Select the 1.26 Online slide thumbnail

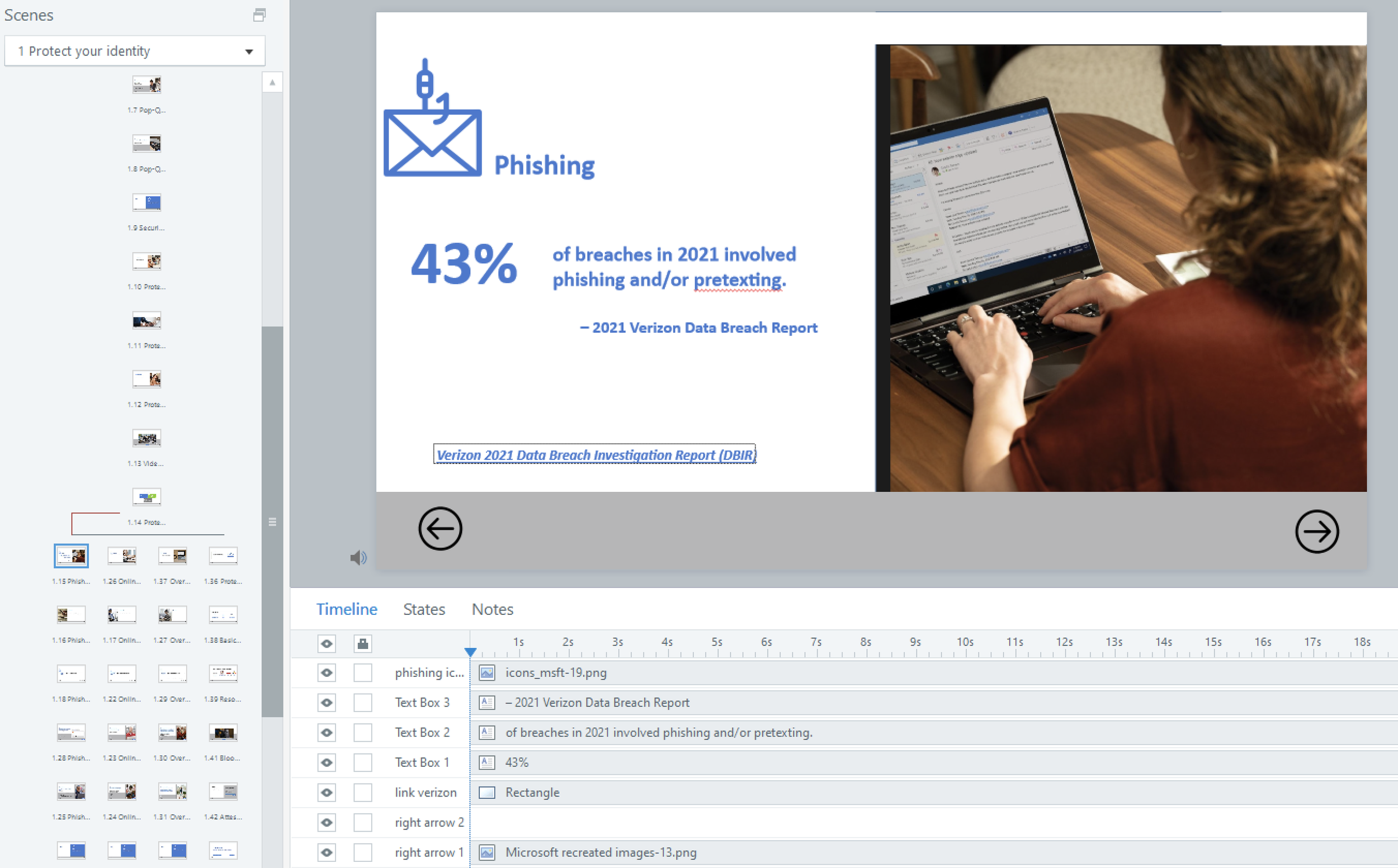[122, 556]
